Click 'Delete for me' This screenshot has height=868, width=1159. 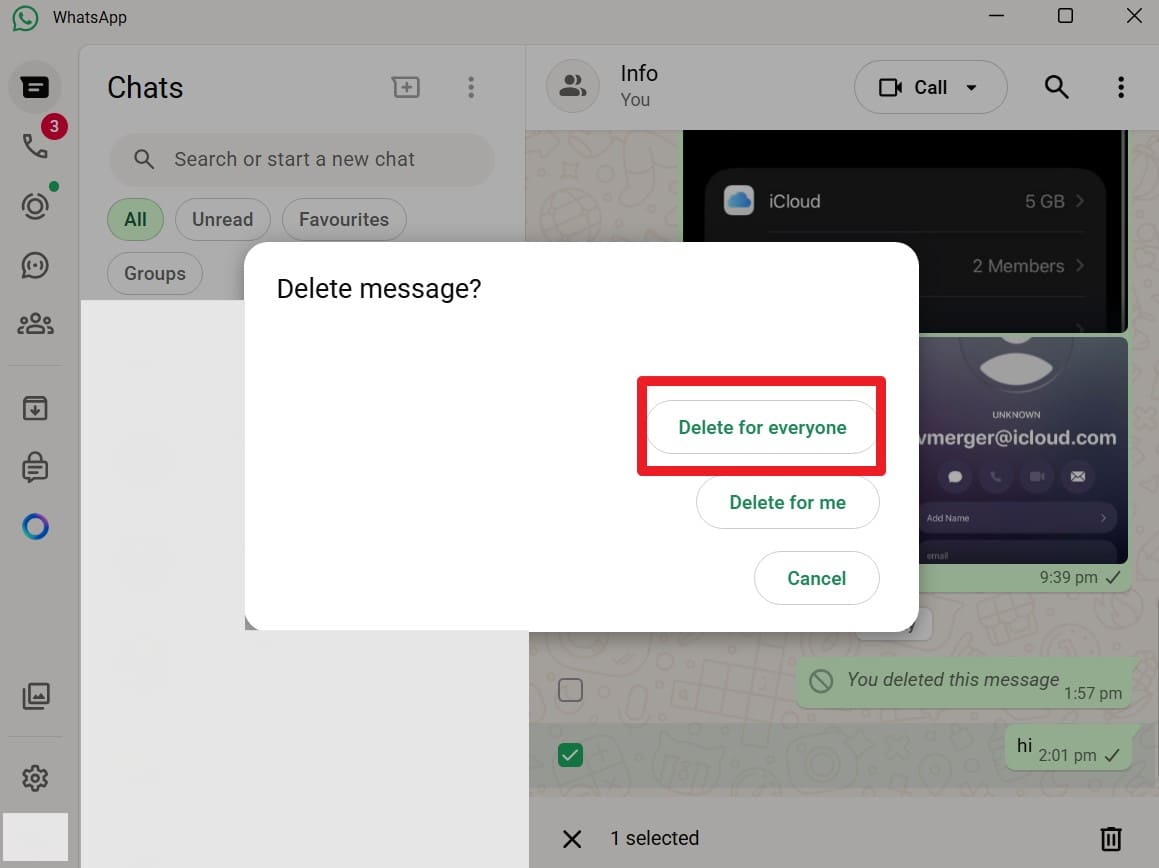pyautogui.click(x=788, y=502)
